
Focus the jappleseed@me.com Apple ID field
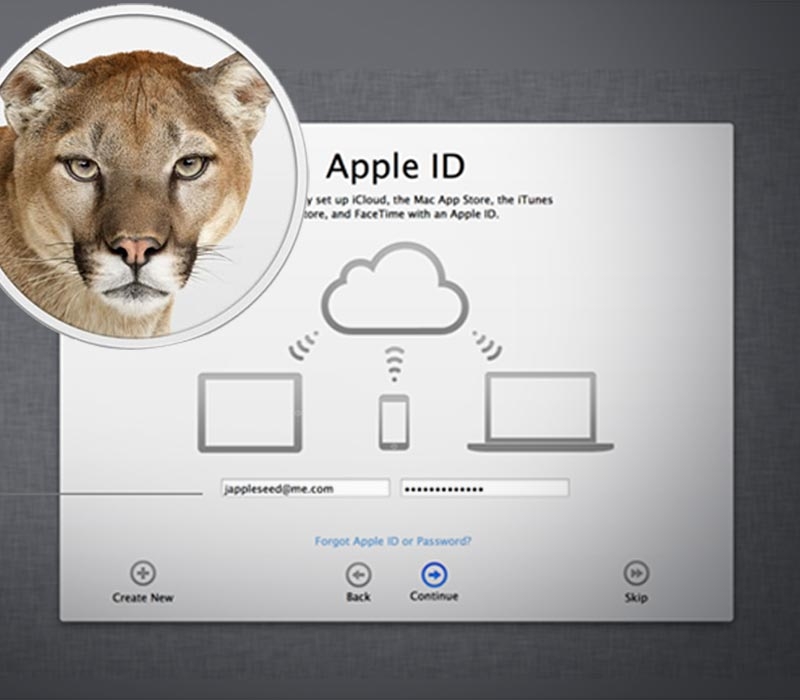coord(305,488)
